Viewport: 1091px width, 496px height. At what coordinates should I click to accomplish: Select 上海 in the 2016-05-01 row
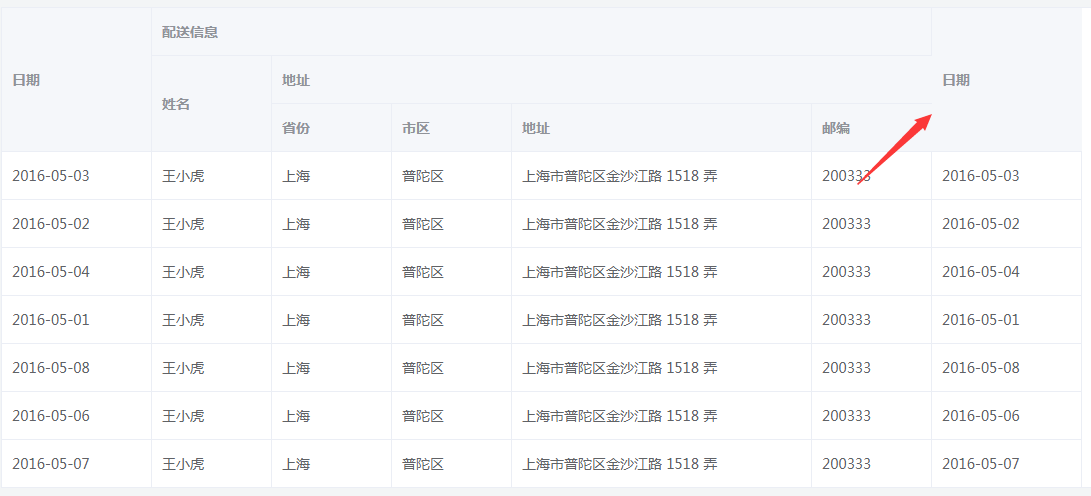[x=296, y=320]
